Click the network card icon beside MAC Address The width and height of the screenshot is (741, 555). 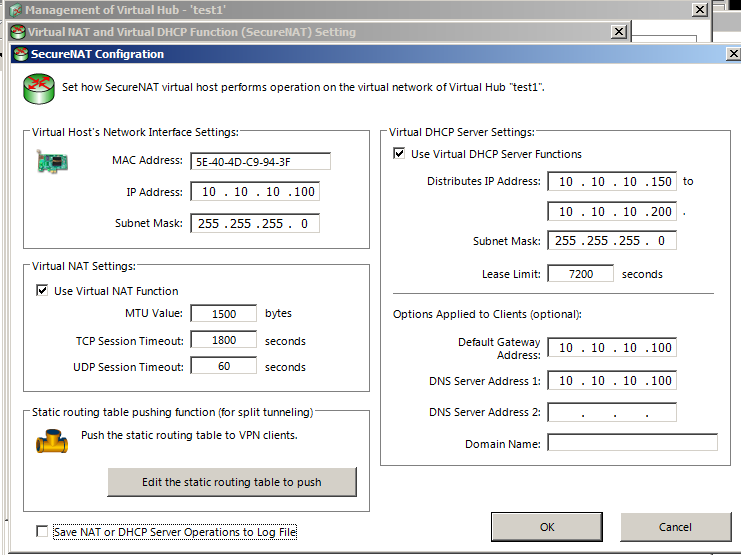[52, 162]
